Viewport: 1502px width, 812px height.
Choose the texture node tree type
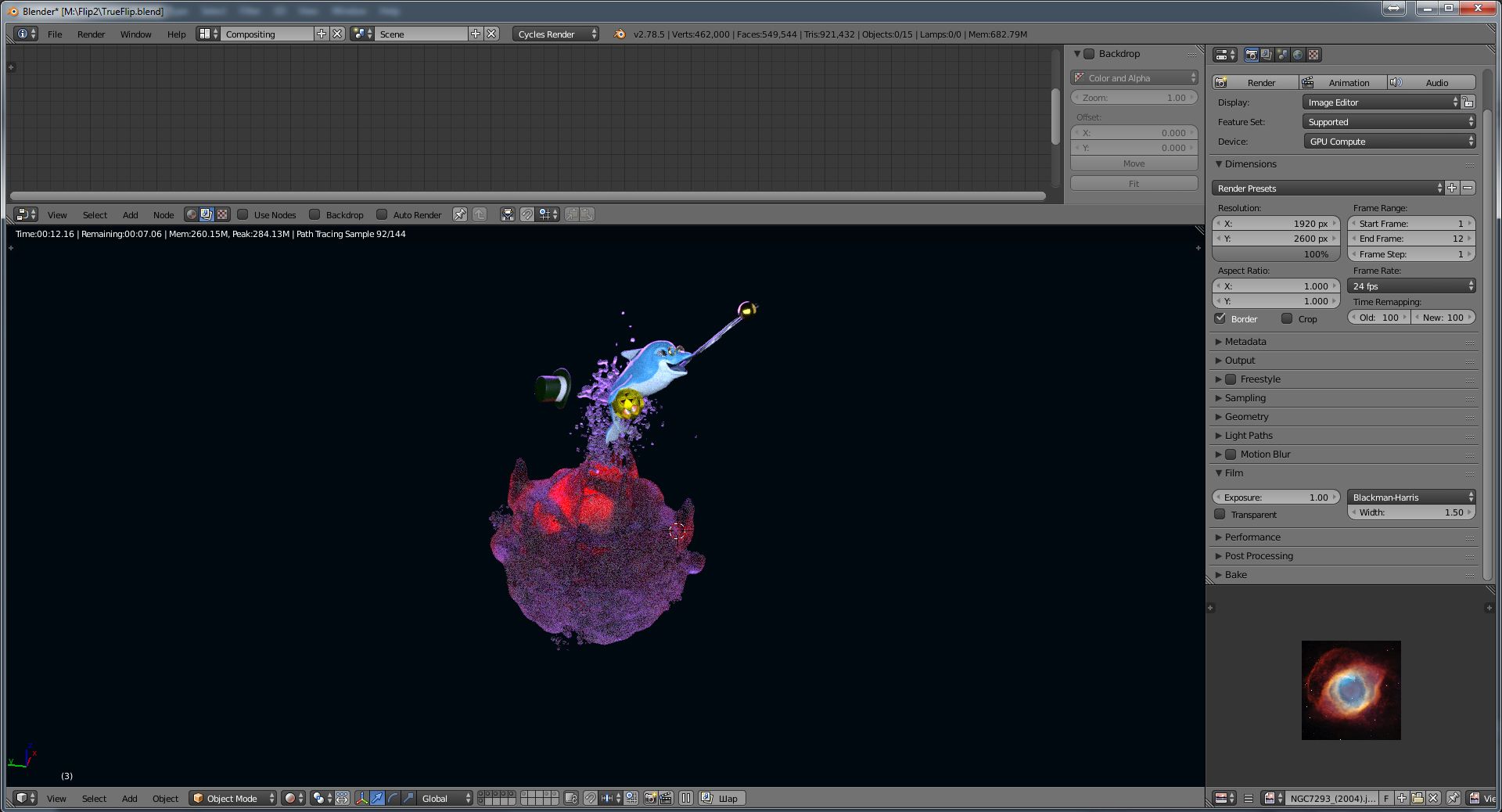tap(222, 214)
